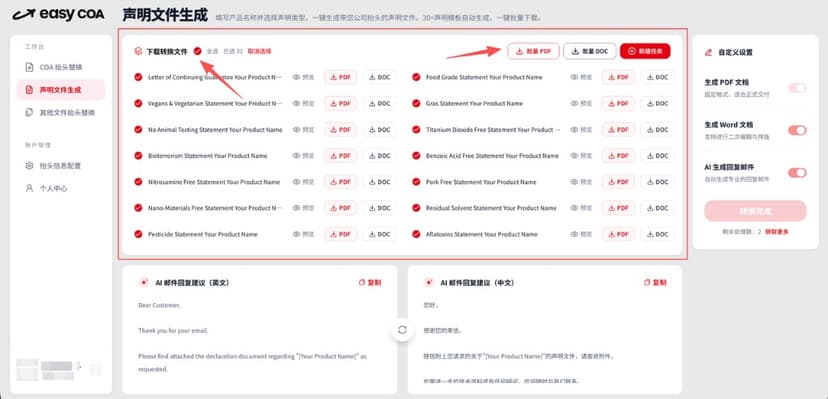The width and height of the screenshot is (828, 399).
Task: Toggle the 全选 select-all checkbox
Action: pyautogui.click(x=197, y=51)
